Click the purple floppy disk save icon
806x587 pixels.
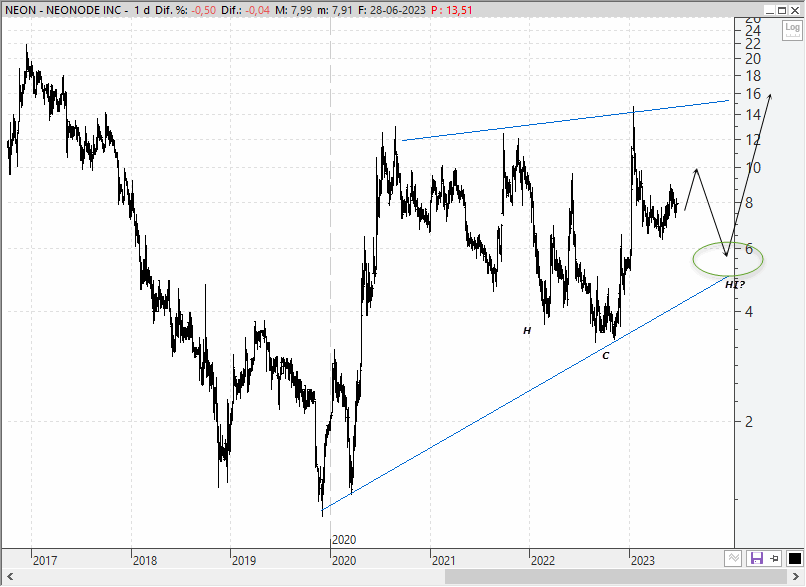756,558
